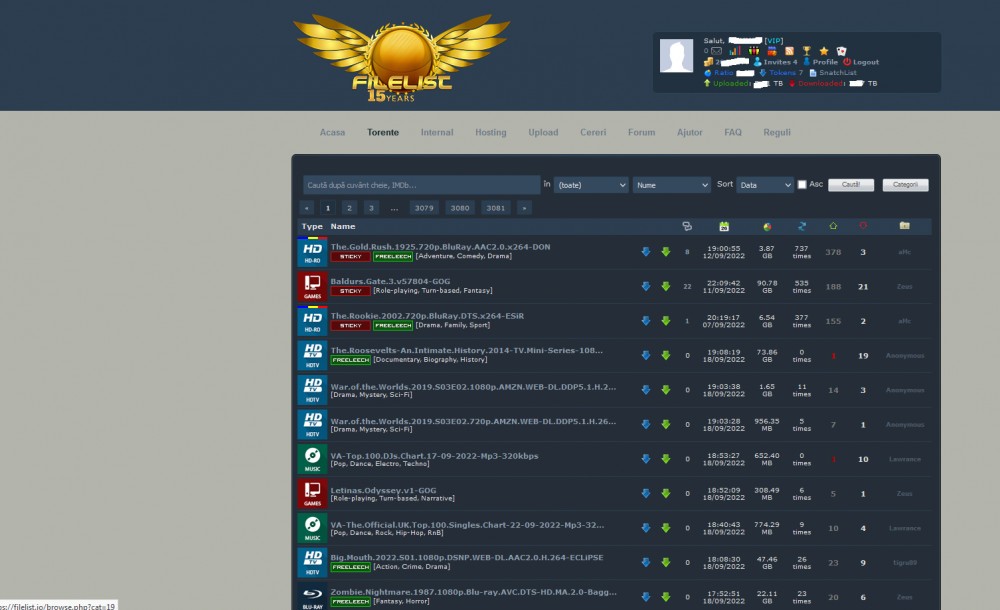Open the Upload menu item
The width and height of the screenshot is (1000, 610).
click(x=543, y=132)
